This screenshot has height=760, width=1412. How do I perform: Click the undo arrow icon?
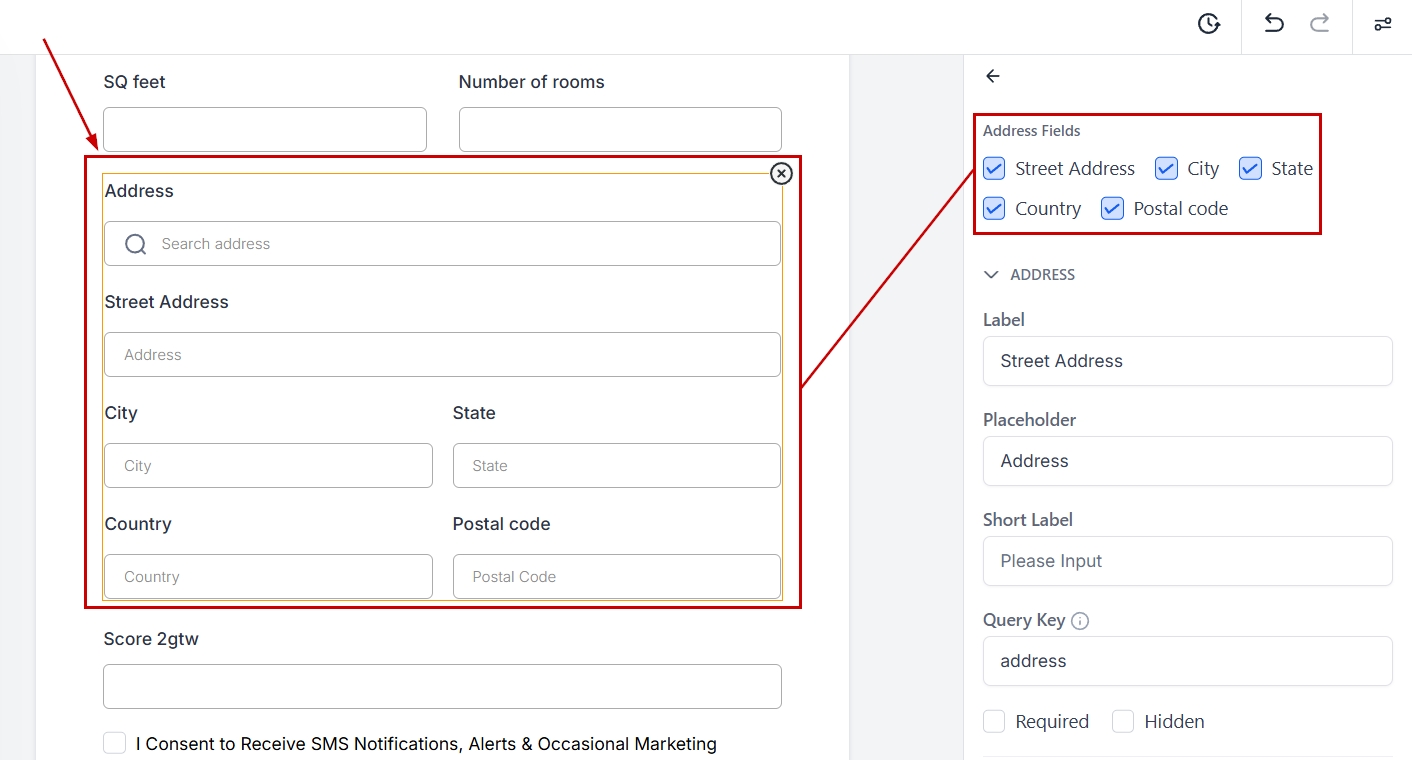coord(1273,24)
